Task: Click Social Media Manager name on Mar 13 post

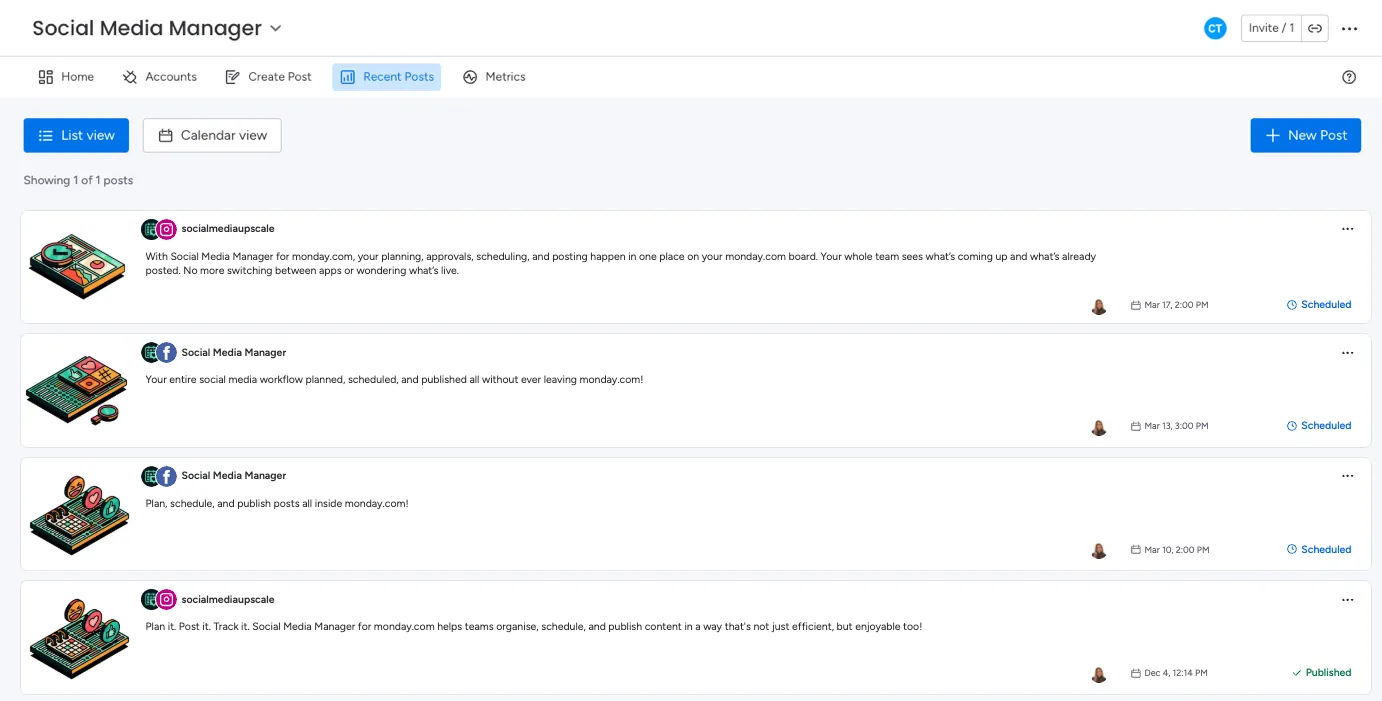Action: [x=234, y=353]
